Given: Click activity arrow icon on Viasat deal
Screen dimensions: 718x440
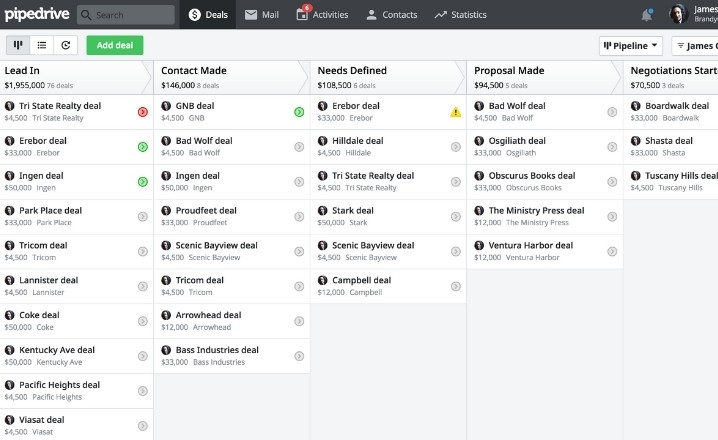Looking at the screenshot, I should pyautogui.click(x=143, y=426).
